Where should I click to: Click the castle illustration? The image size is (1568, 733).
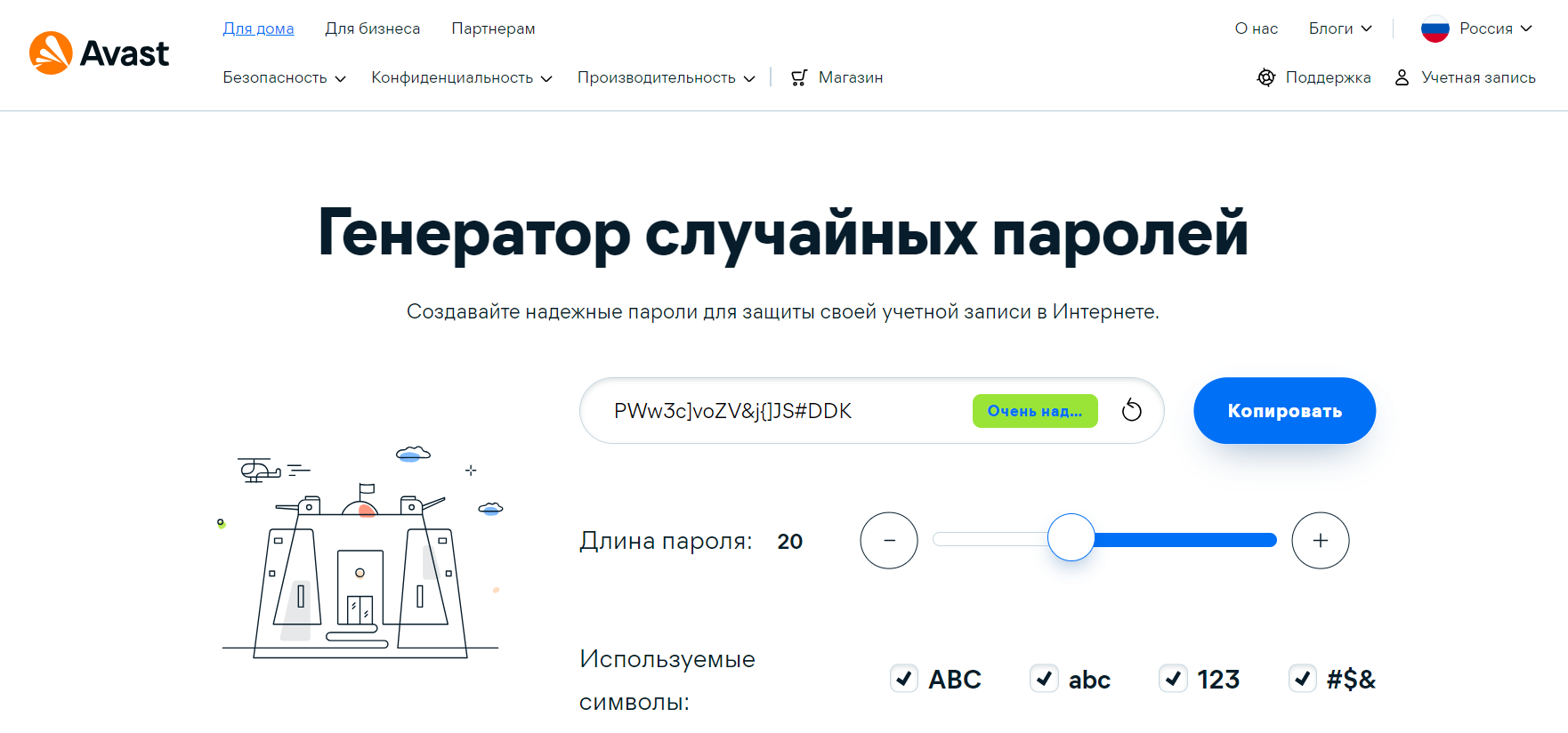click(x=361, y=552)
